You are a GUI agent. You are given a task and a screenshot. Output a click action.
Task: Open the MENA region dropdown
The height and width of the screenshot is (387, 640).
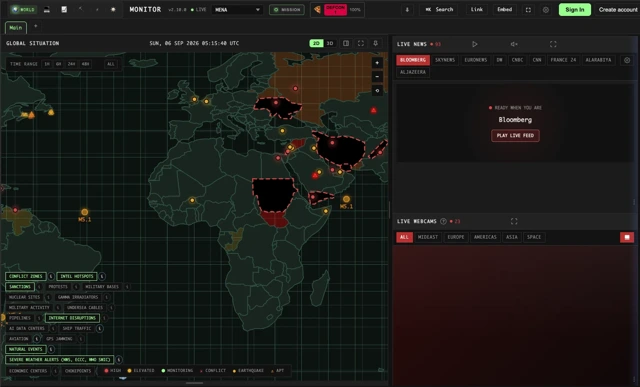(x=237, y=10)
